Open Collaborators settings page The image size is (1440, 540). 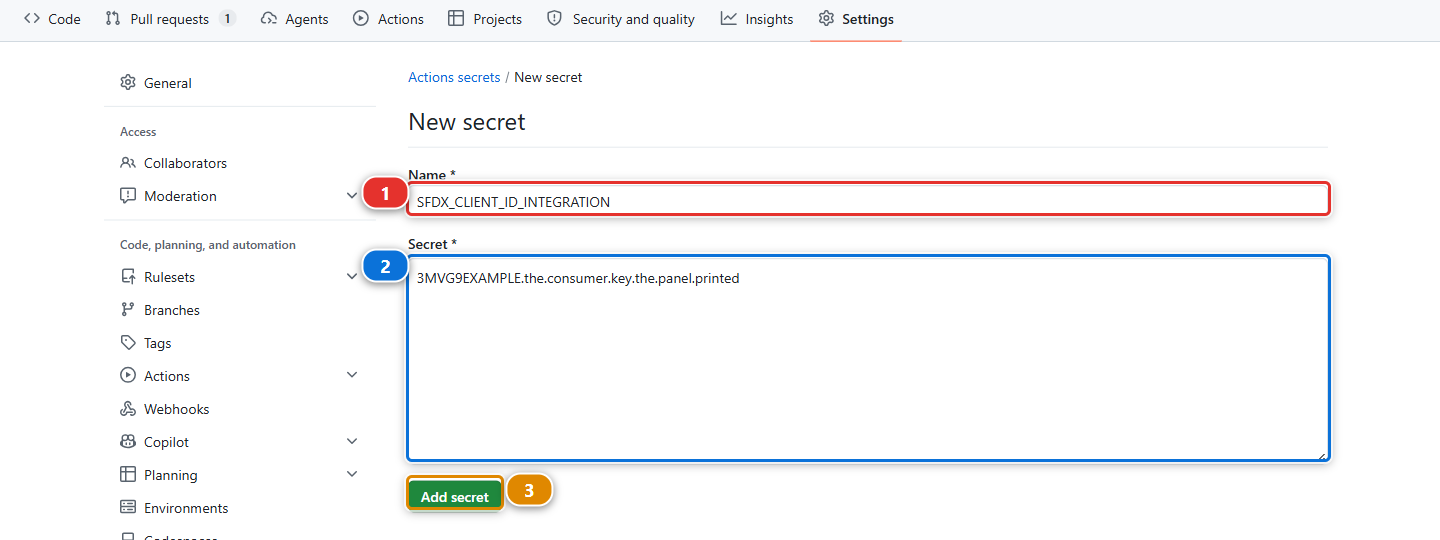[x=240, y=163]
